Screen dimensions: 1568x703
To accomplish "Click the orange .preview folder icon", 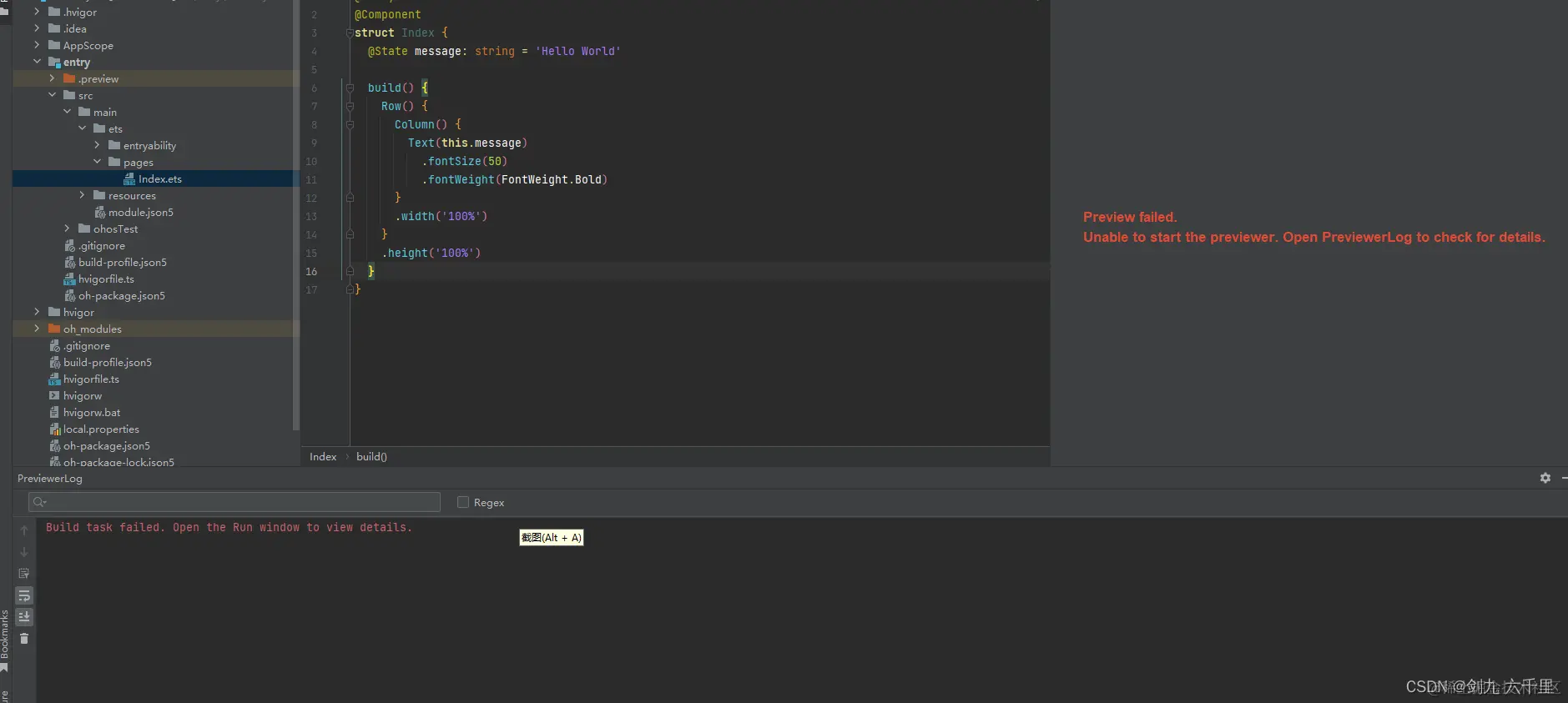I will point(69,78).
